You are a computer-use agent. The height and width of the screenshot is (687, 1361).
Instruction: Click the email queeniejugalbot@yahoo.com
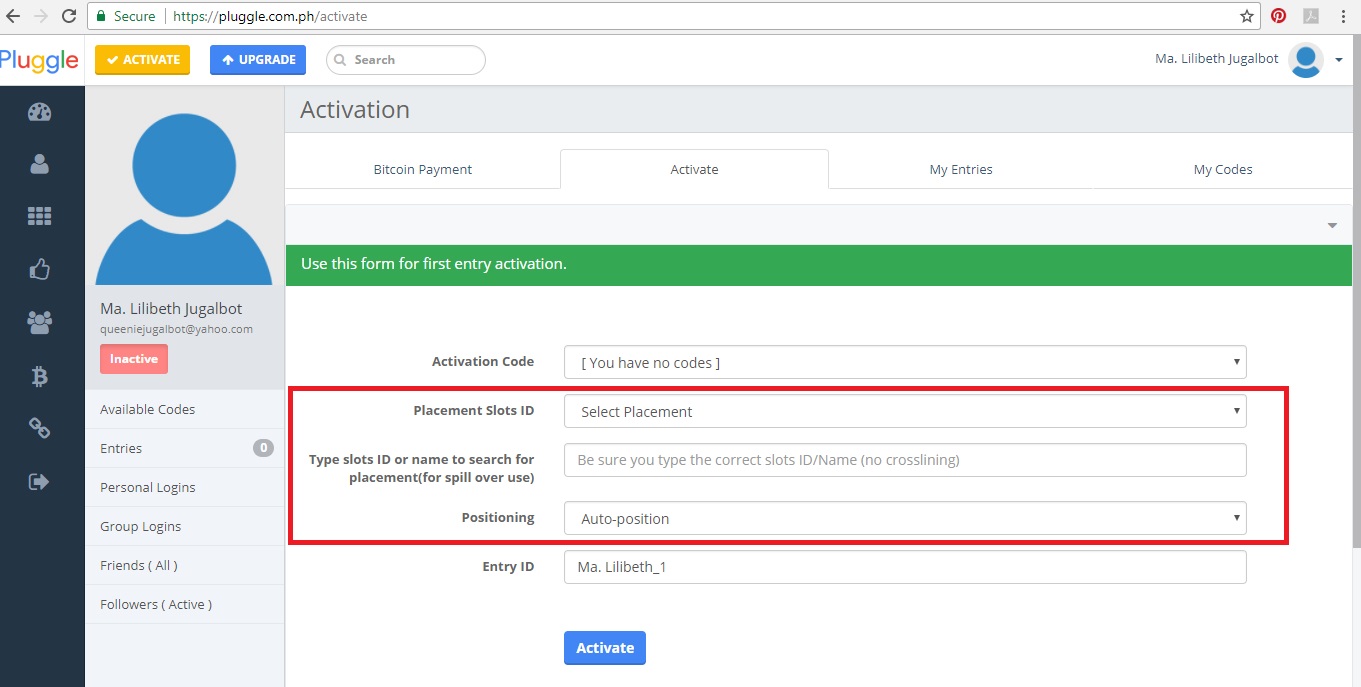click(176, 329)
